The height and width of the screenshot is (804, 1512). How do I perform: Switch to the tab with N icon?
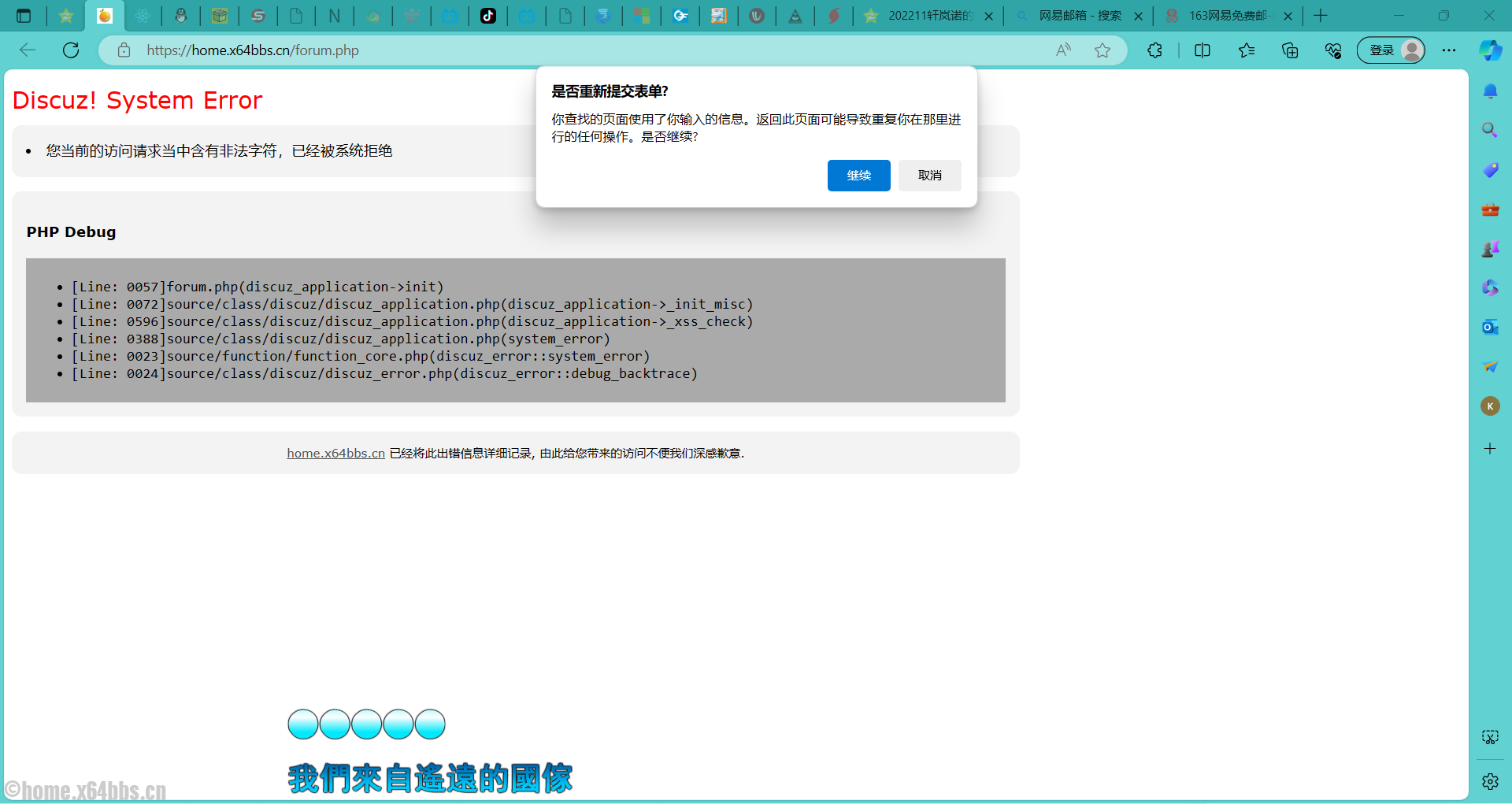coord(335,16)
